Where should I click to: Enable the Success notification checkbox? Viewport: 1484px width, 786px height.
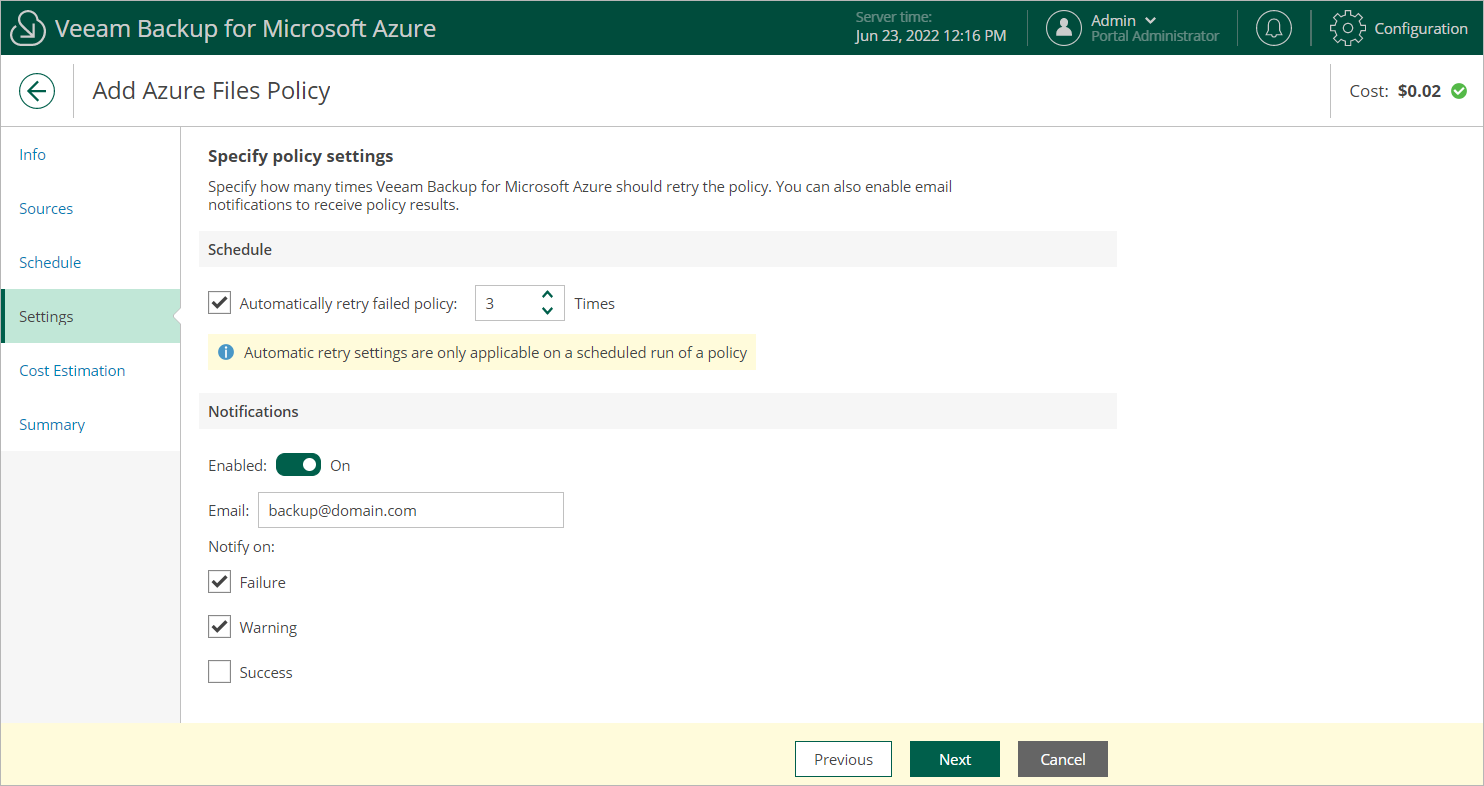(x=219, y=672)
